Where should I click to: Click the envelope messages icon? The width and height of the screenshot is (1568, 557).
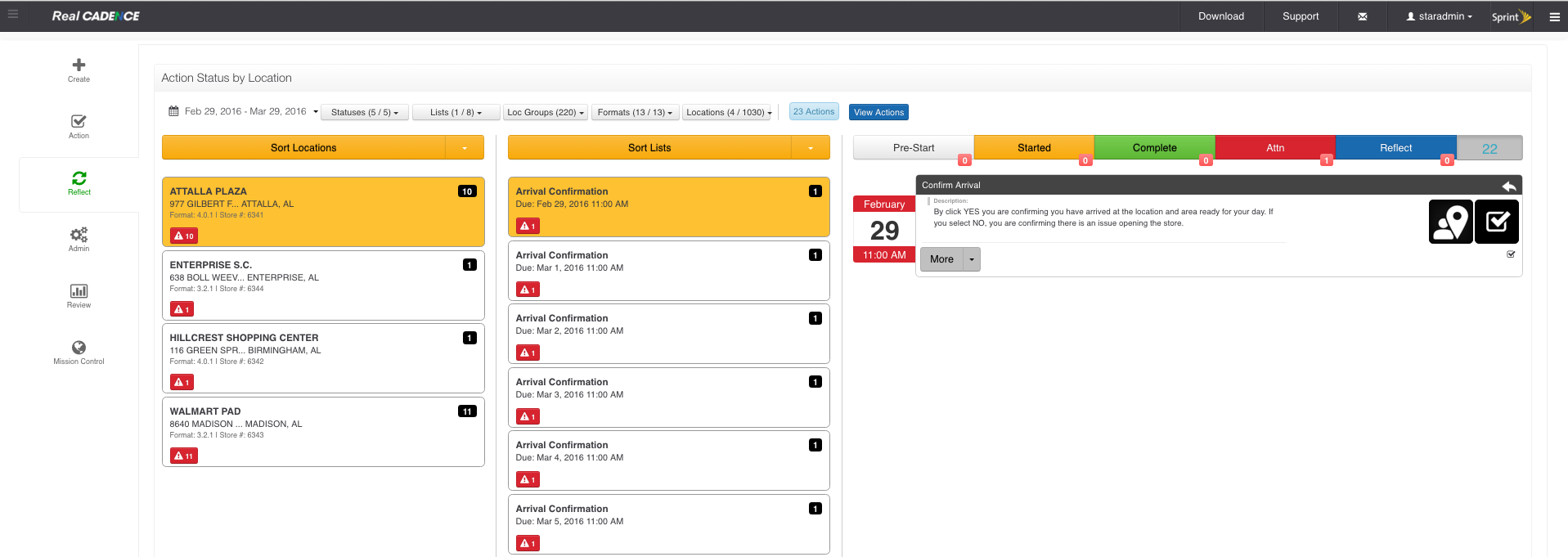[1362, 16]
